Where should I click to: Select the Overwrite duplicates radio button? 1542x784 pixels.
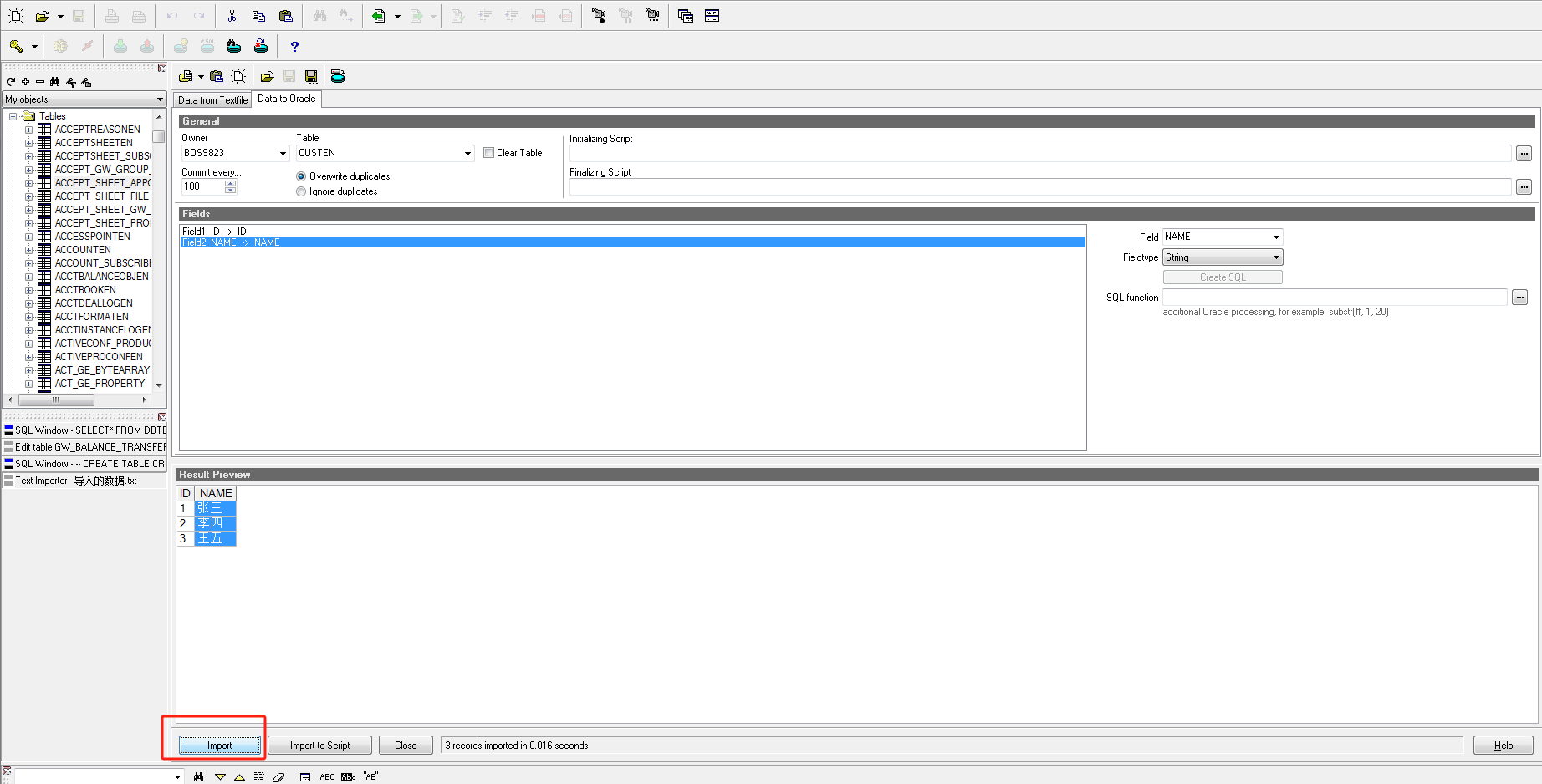301,176
